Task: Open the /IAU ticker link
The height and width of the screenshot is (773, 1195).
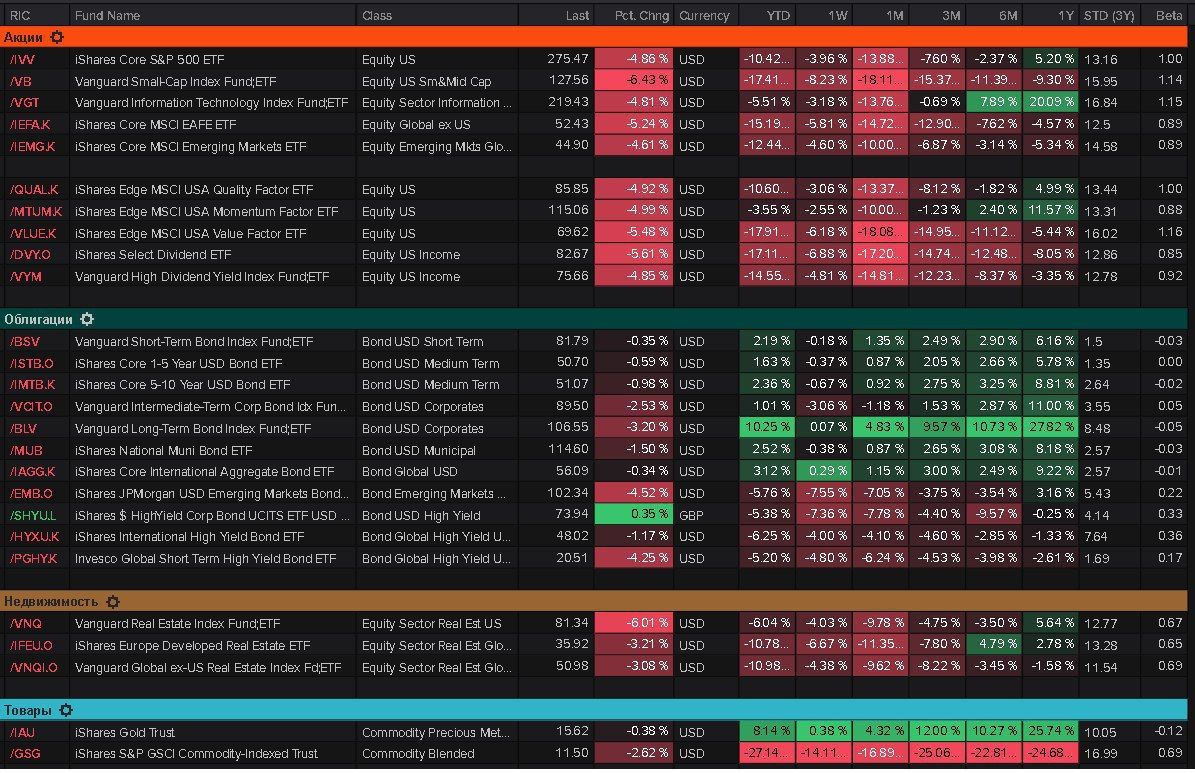Action: point(22,733)
